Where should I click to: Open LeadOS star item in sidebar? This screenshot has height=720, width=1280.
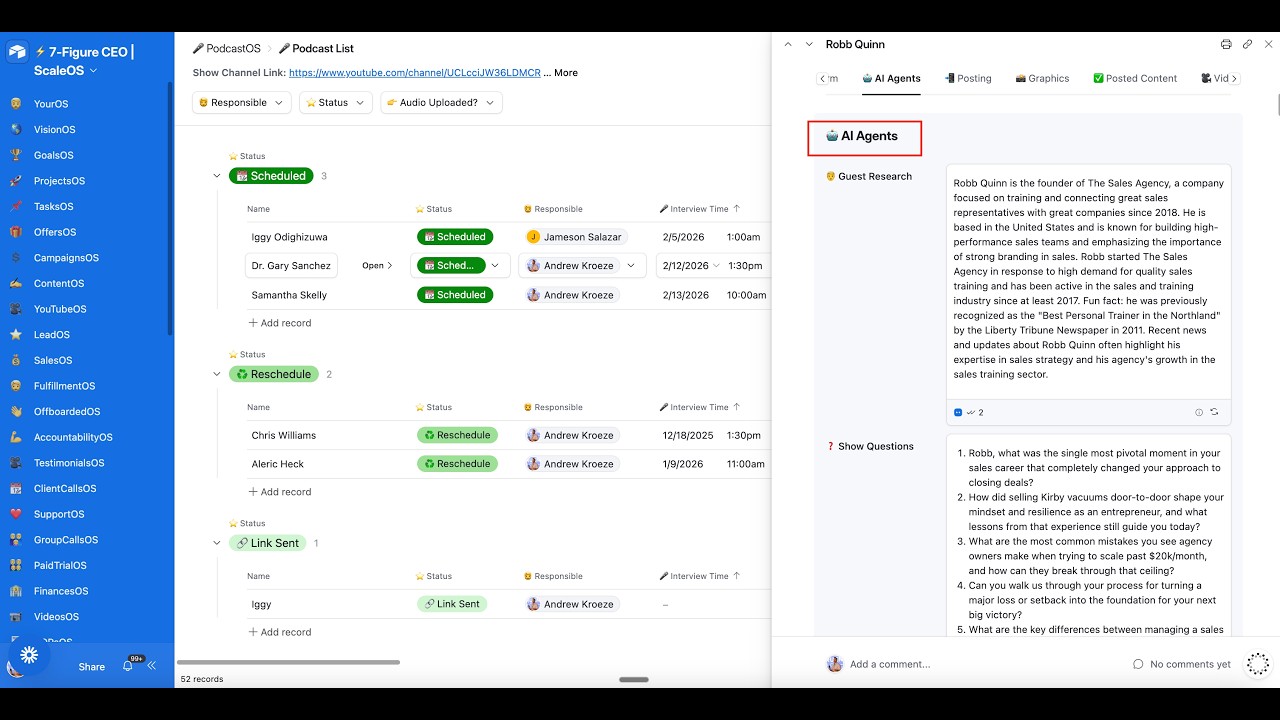pos(52,335)
